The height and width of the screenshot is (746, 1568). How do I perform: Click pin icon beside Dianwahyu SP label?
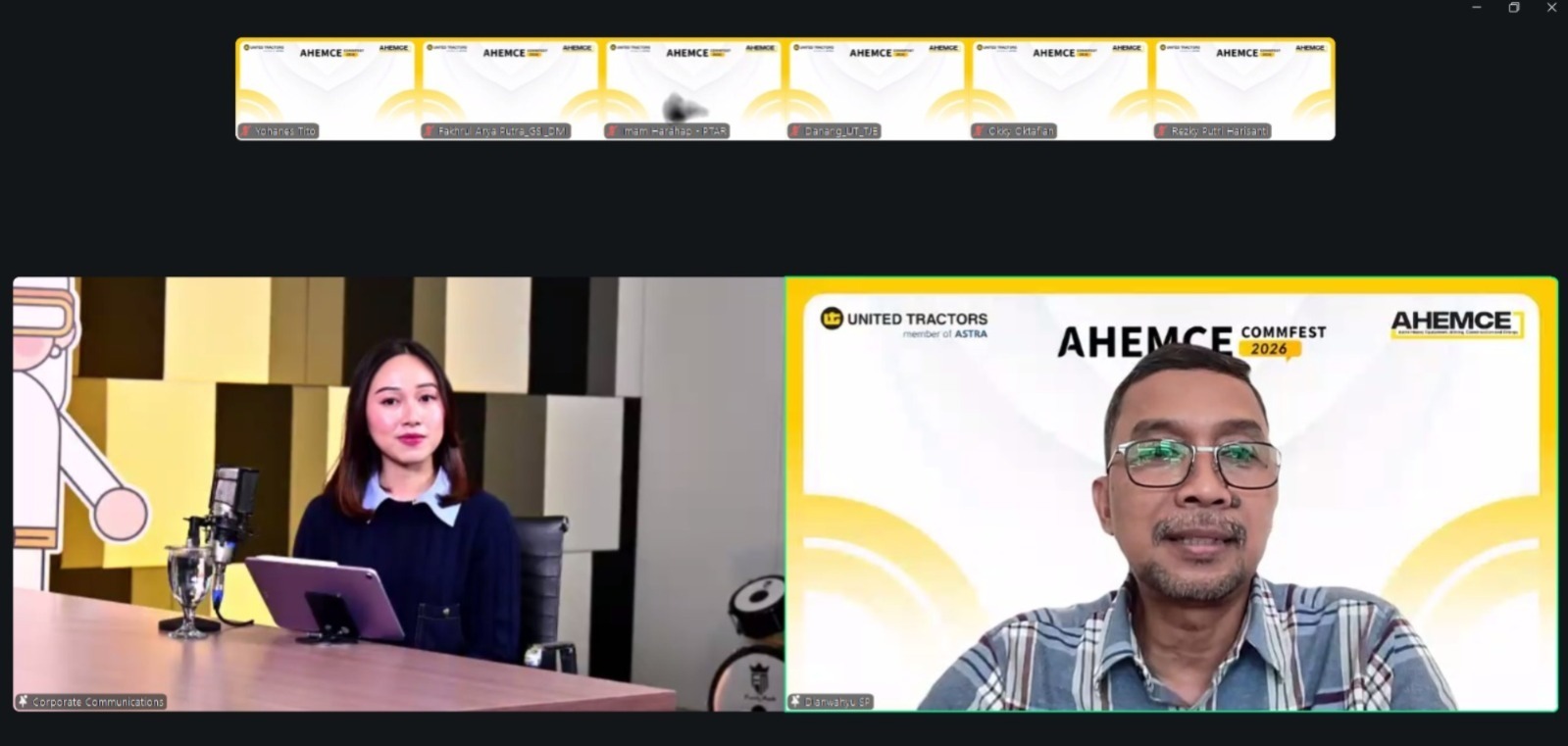[796, 702]
